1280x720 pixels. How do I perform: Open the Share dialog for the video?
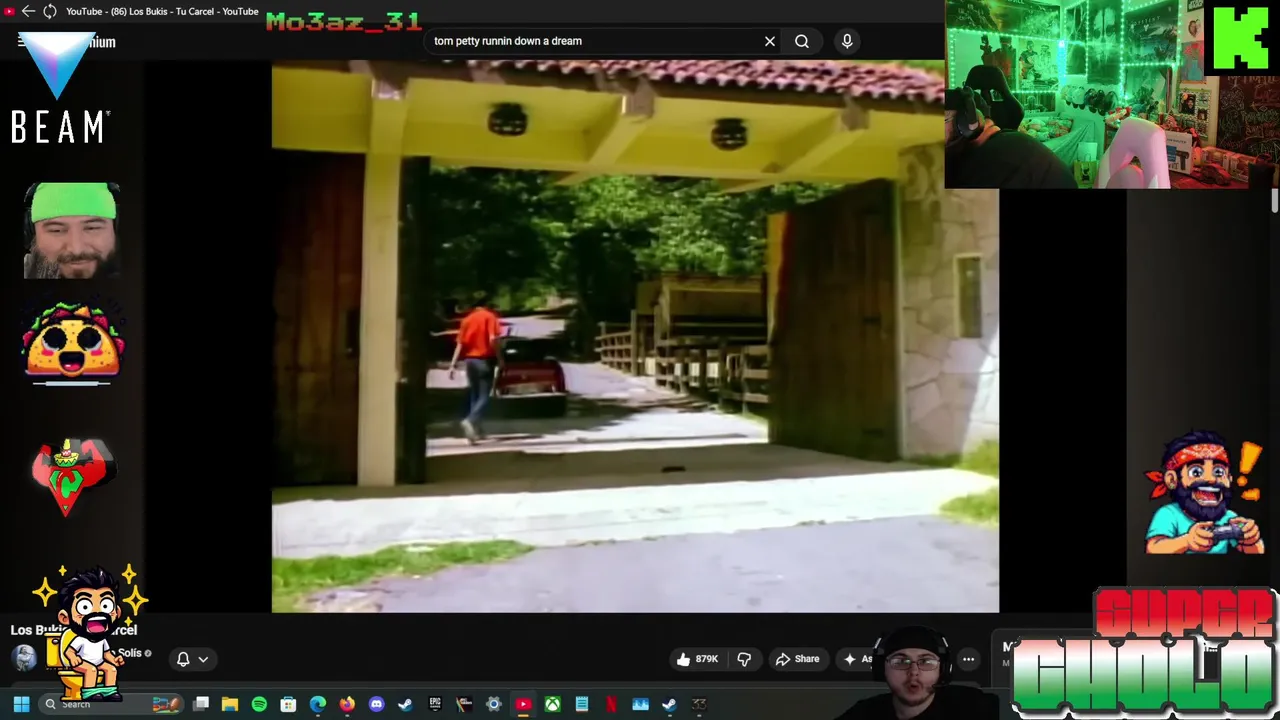[x=797, y=659]
